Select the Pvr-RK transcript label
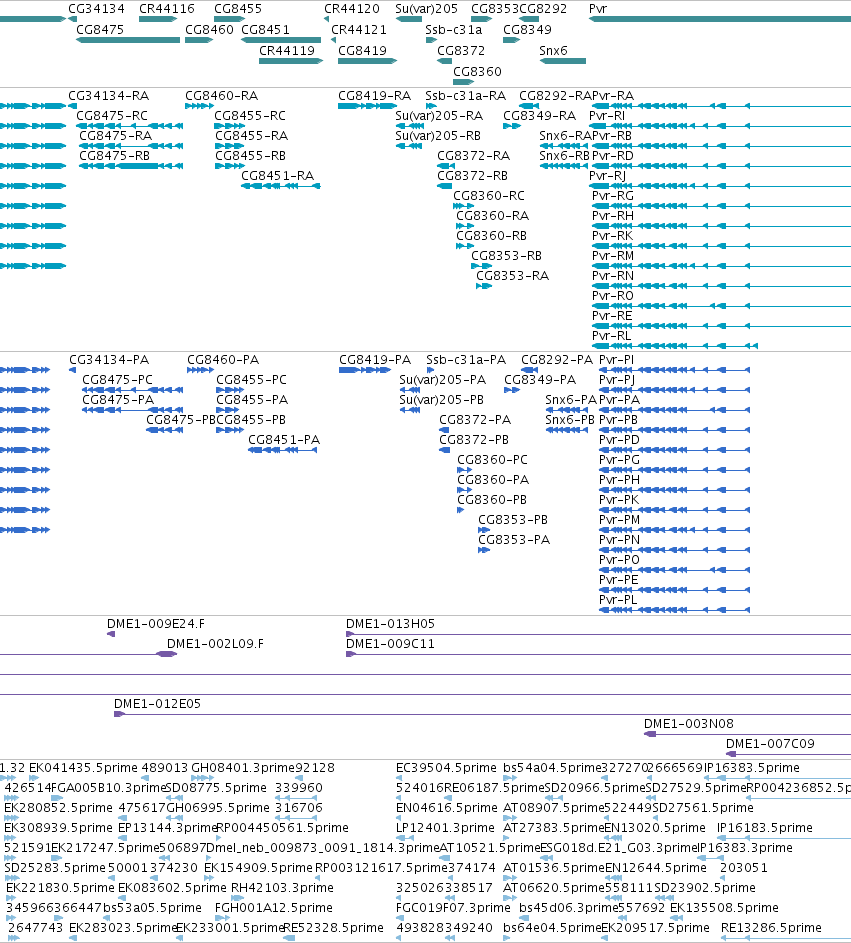Viewport: 851px width, 943px height. [x=612, y=235]
